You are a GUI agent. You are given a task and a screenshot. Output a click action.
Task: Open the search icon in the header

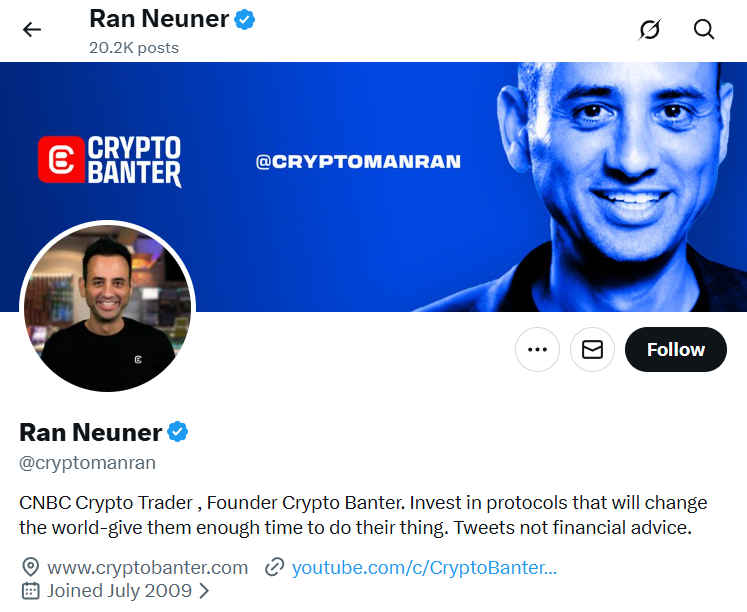[704, 29]
